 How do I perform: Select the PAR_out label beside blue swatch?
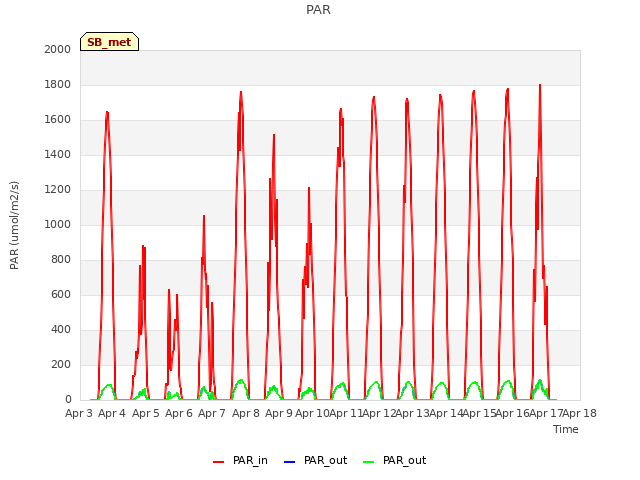(x=325, y=460)
